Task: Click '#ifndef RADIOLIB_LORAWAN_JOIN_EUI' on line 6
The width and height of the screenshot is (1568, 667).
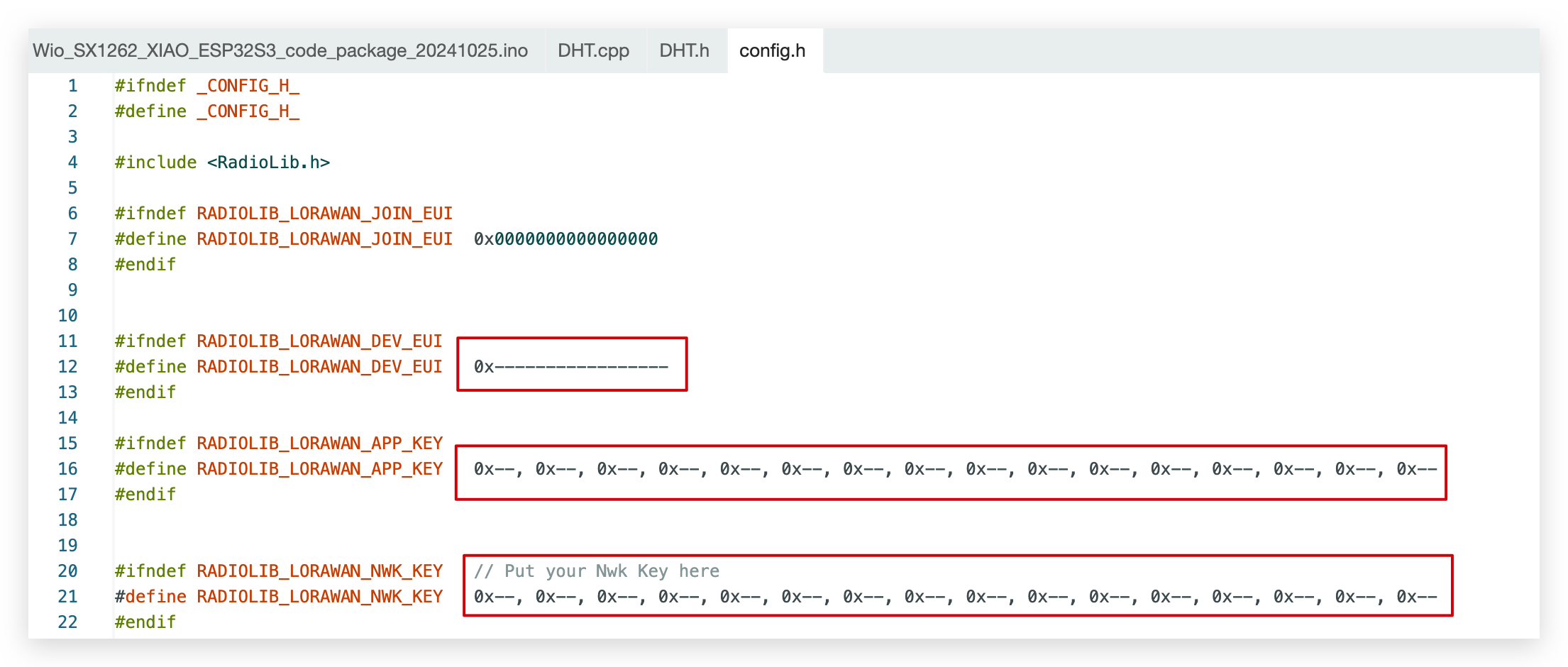Action: point(284,214)
